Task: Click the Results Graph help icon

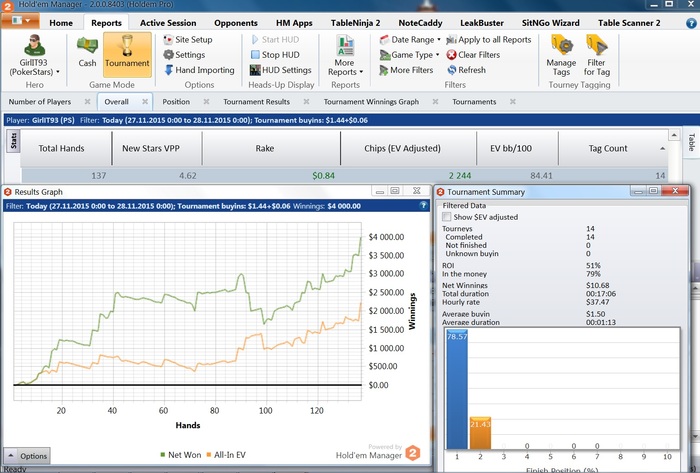Action: [x=423, y=206]
